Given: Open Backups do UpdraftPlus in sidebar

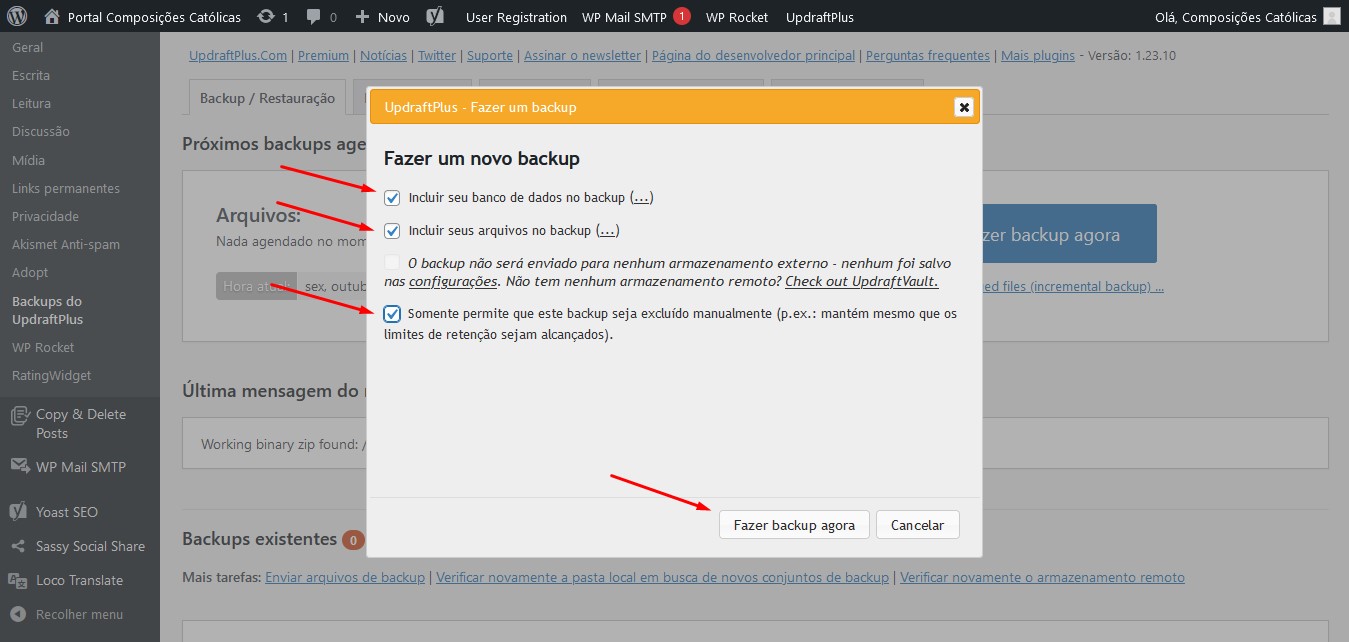Looking at the screenshot, I should (48, 310).
